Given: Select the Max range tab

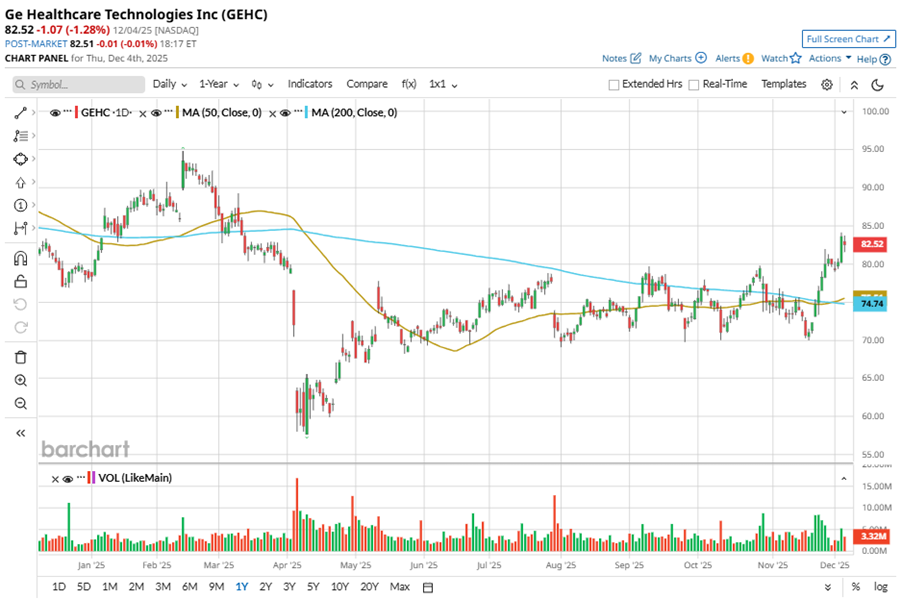Looking at the screenshot, I should [400, 587].
